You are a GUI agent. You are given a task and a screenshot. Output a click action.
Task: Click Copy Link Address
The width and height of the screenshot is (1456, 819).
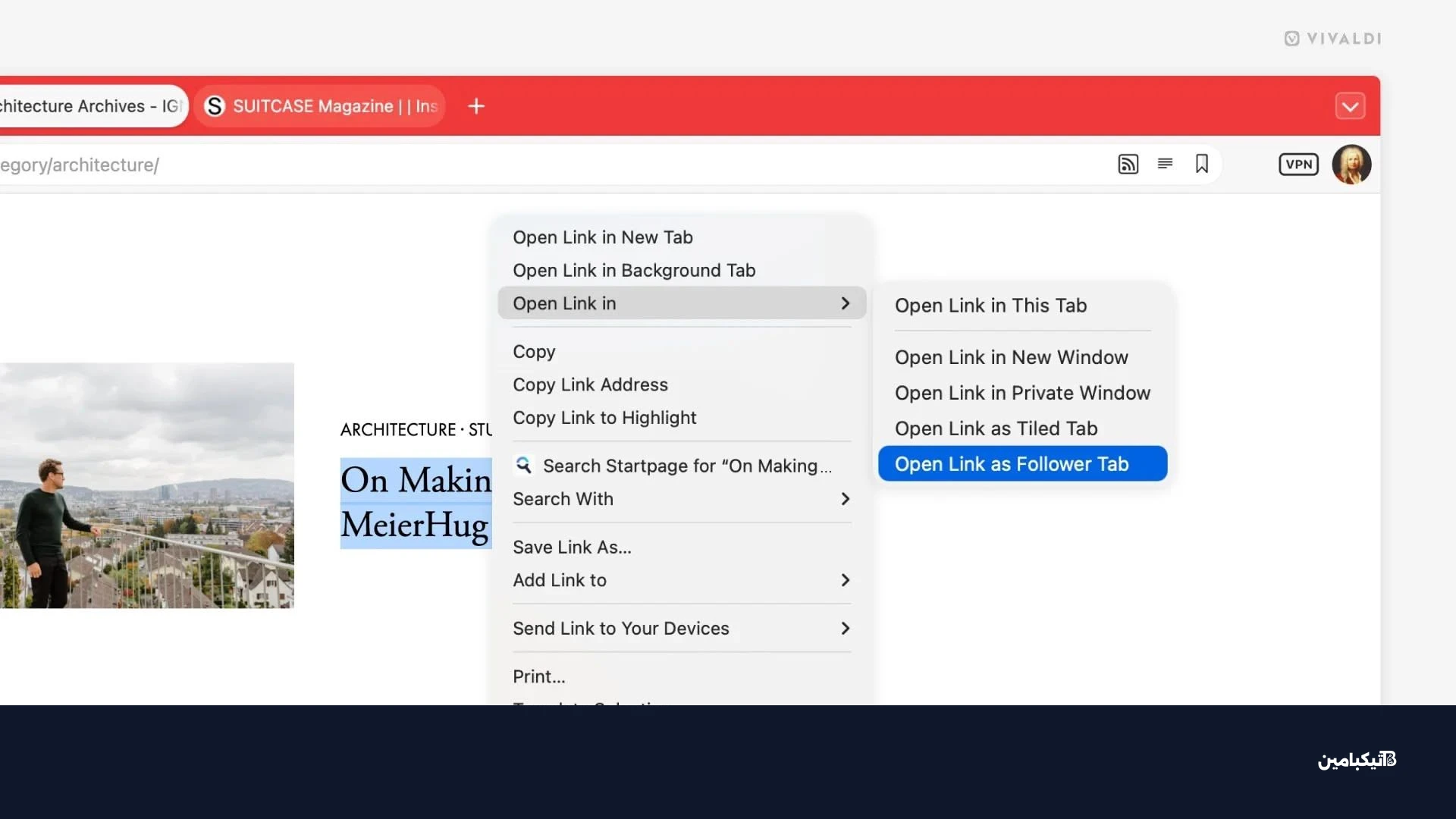coord(590,384)
